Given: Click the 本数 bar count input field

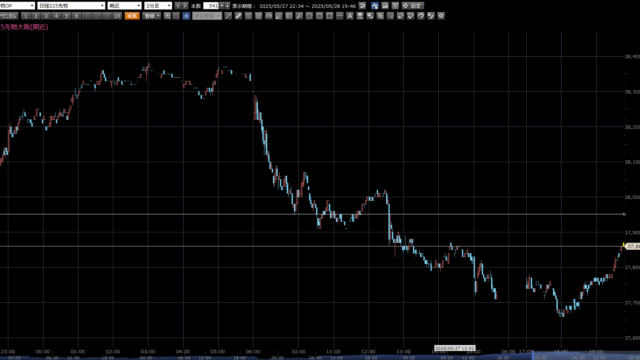Looking at the screenshot, I should click(211, 6).
